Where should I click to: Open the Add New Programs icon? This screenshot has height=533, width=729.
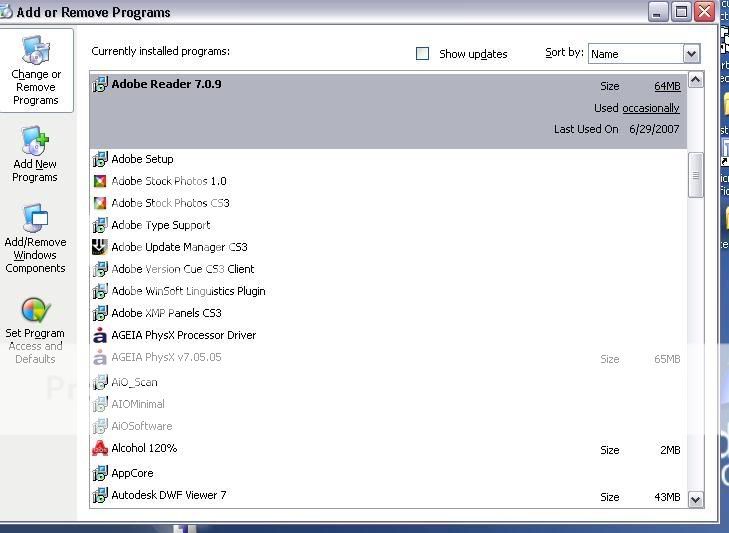35,140
